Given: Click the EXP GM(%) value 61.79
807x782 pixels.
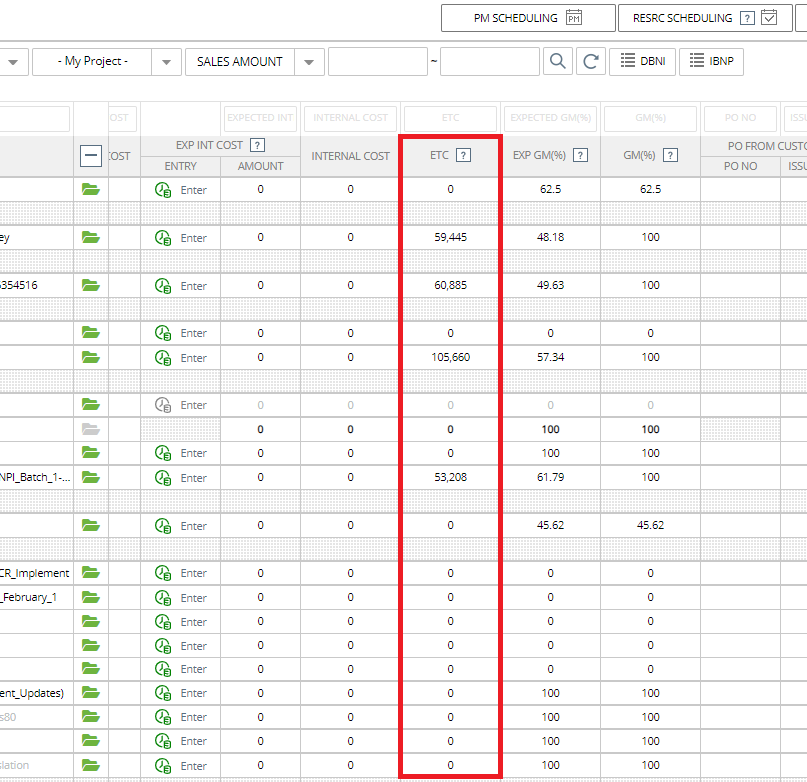Looking at the screenshot, I should click(x=550, y=477).
